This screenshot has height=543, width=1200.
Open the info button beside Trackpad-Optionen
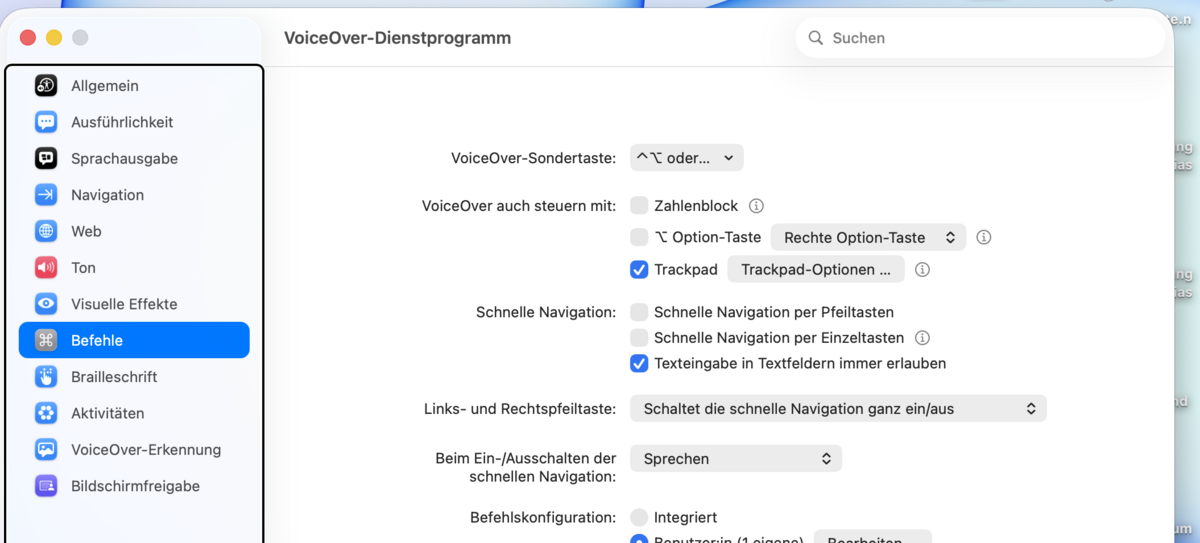click(x=923, y=270)
